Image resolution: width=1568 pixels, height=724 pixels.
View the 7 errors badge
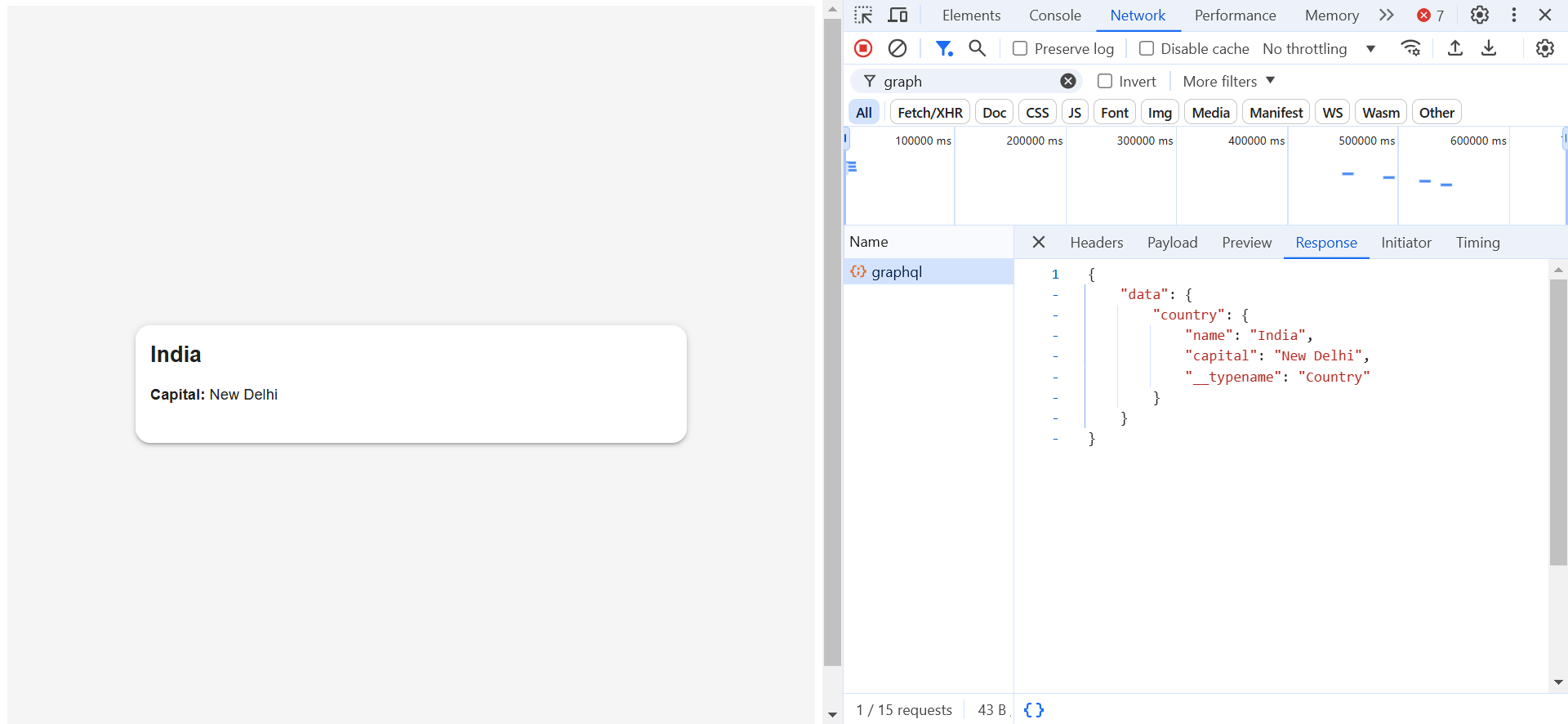coord(1431,16)
